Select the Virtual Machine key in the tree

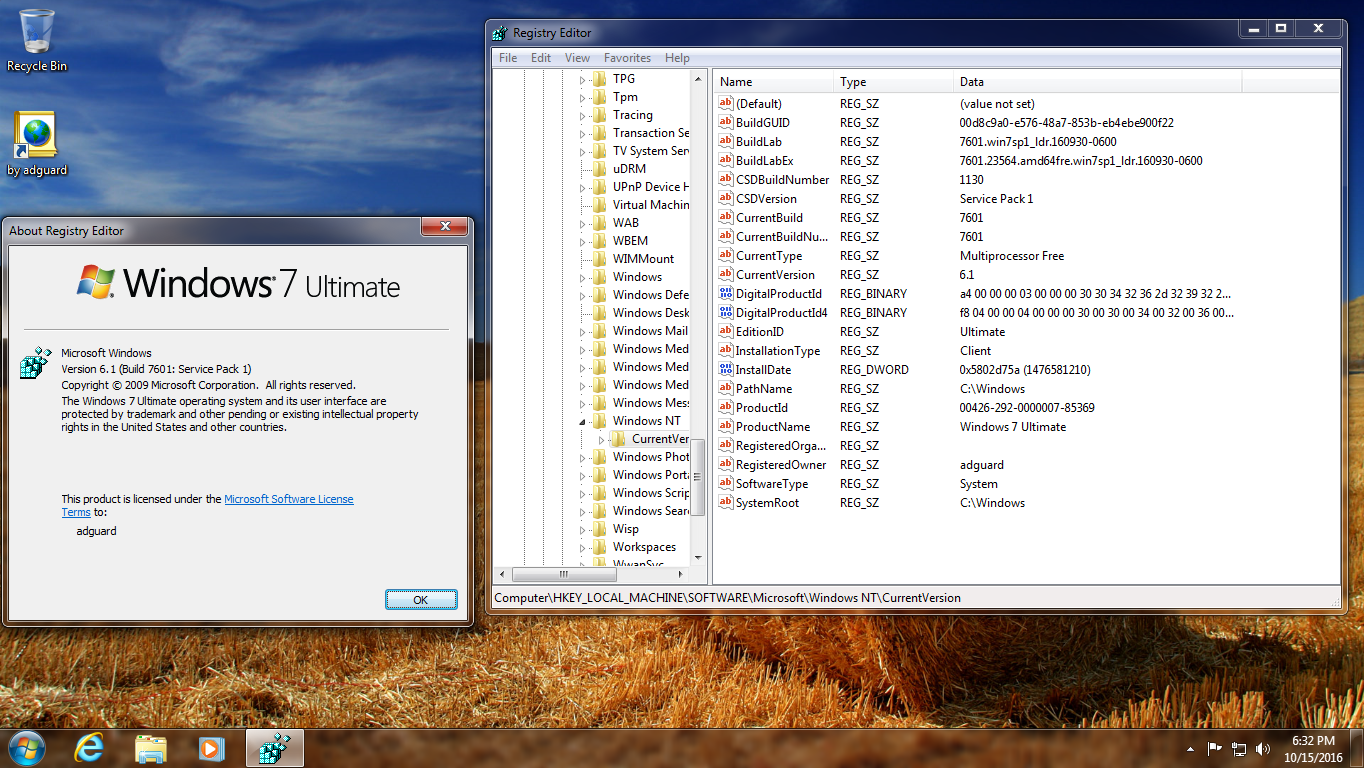(651, 205)
